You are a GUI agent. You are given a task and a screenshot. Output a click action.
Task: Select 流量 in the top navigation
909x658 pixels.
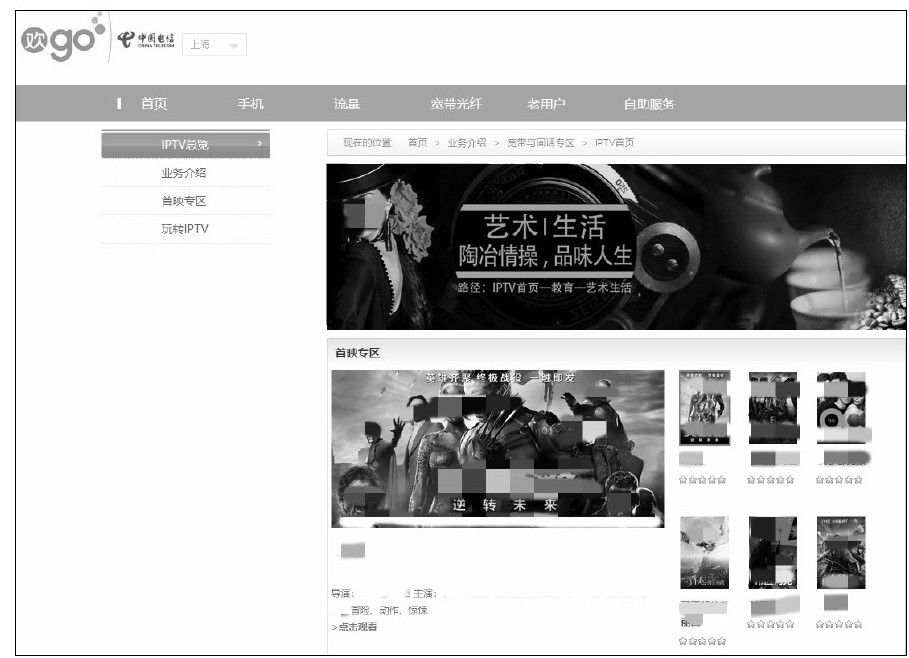click(346, 104)
